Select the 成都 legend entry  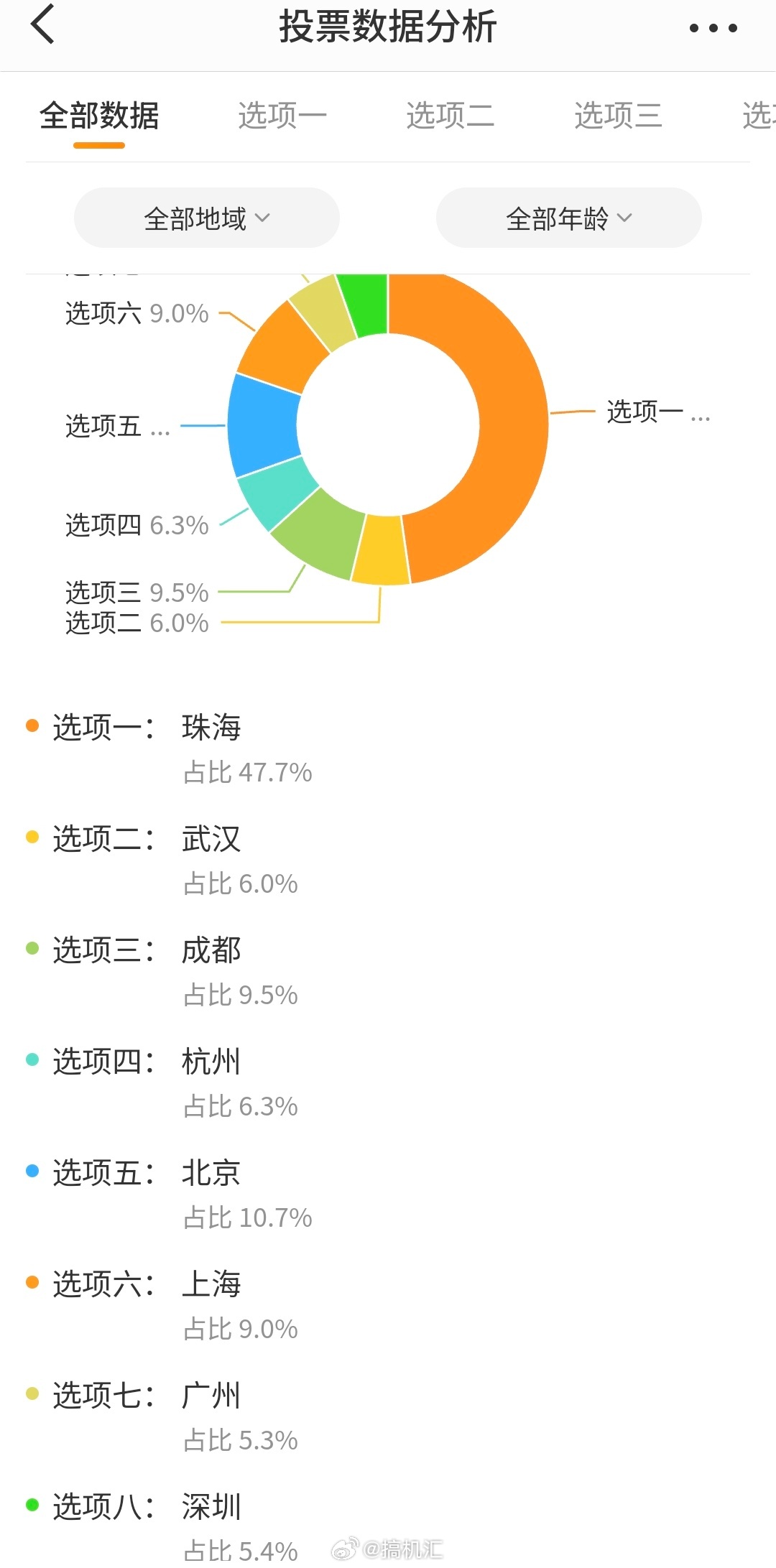click(x=211, y=950)
